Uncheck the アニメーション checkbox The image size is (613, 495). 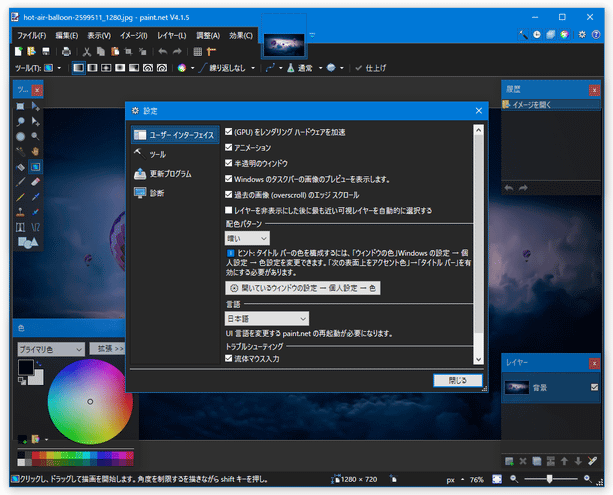pos(229,147)
